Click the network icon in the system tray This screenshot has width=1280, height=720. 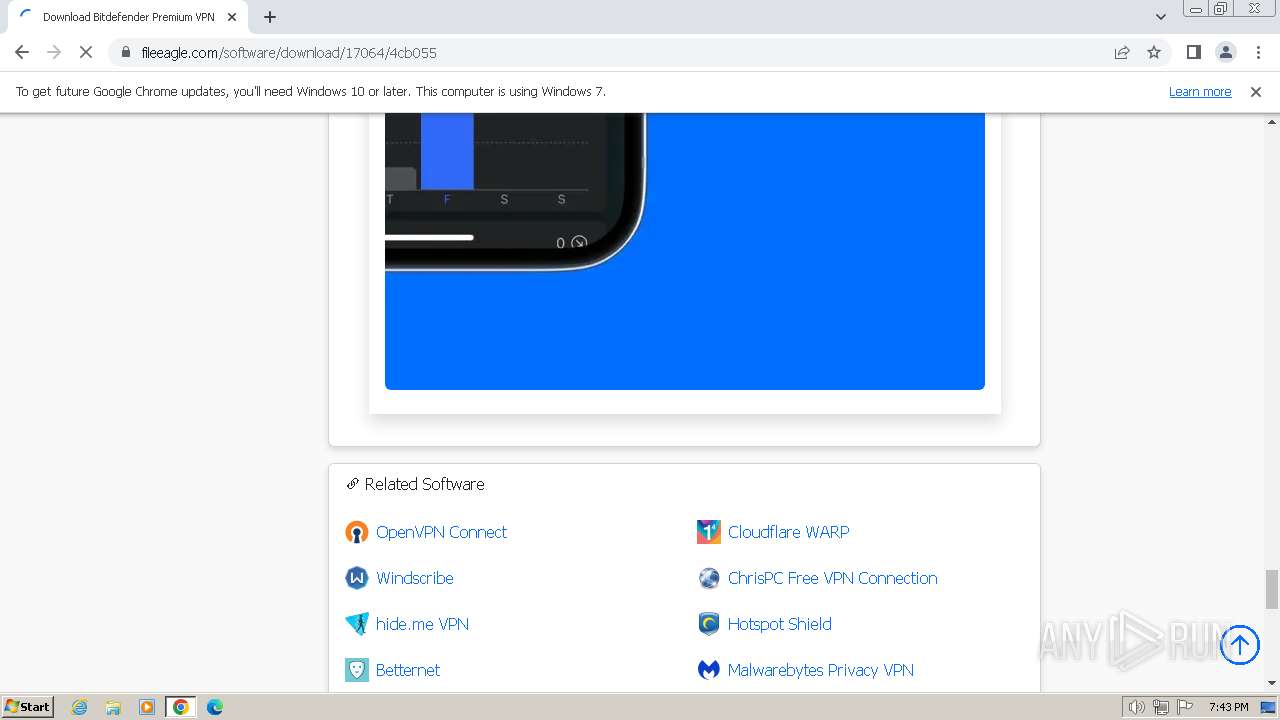coord(1161,707)
